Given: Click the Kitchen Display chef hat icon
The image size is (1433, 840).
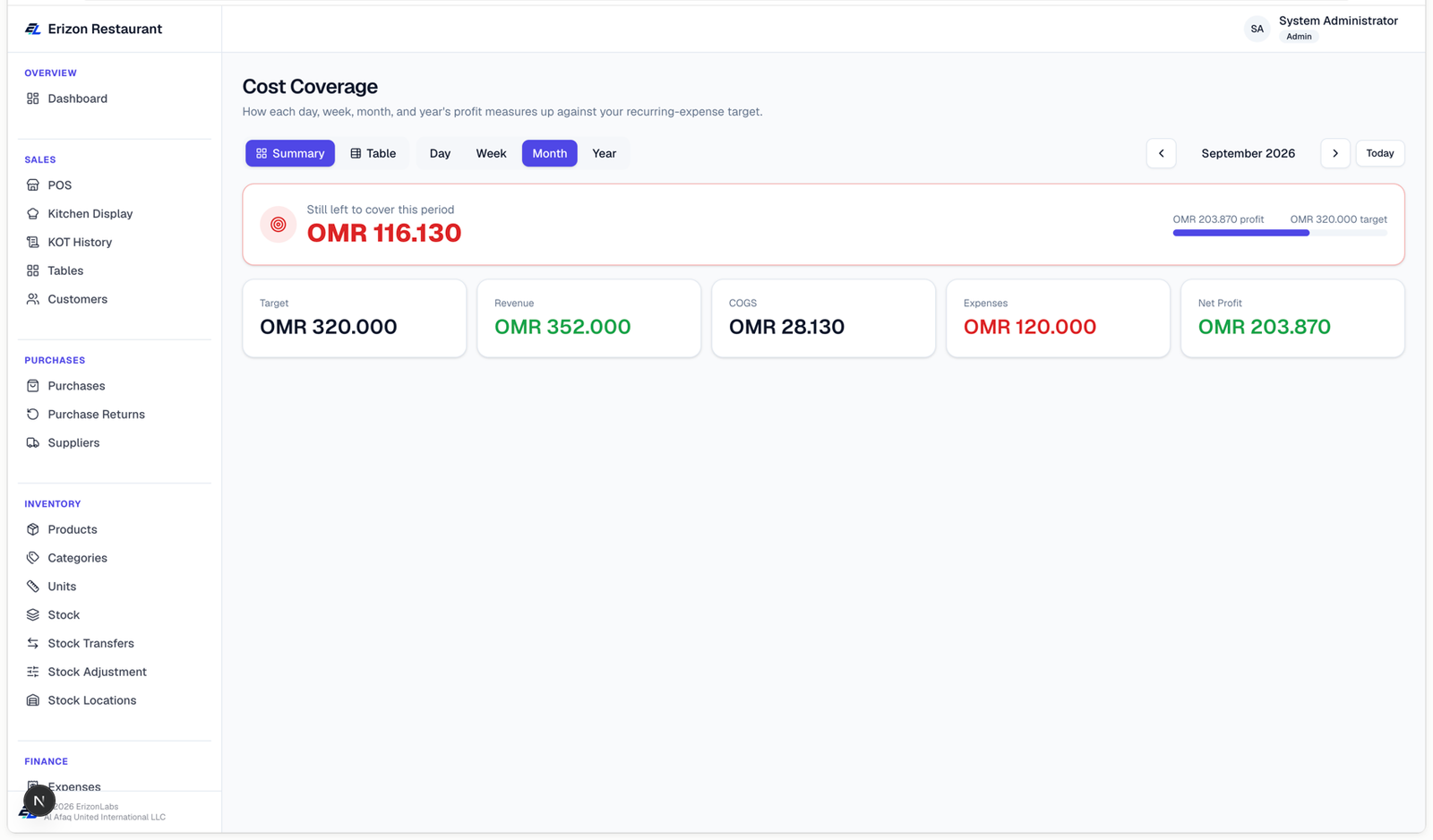Looking at the screenshot, I should click(x=33, y=214).
